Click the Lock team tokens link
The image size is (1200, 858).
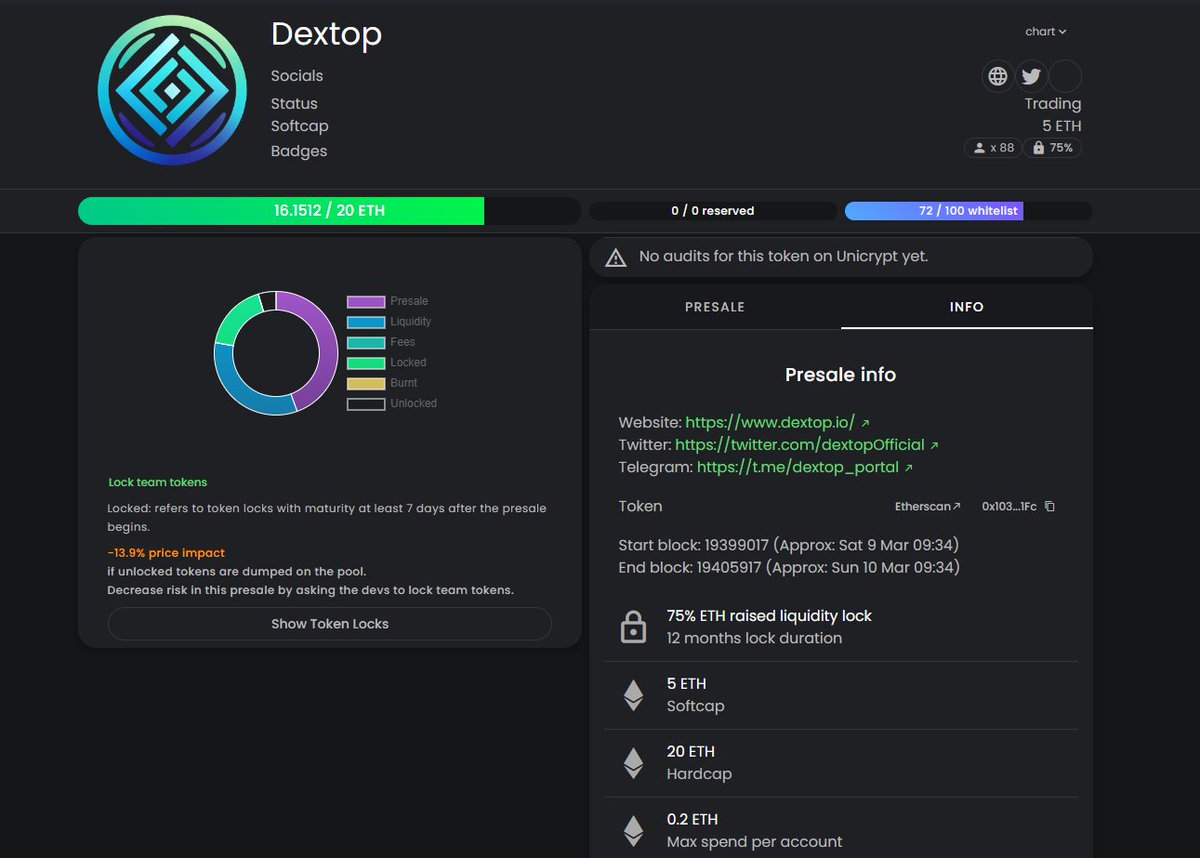[x=158, y=482]
